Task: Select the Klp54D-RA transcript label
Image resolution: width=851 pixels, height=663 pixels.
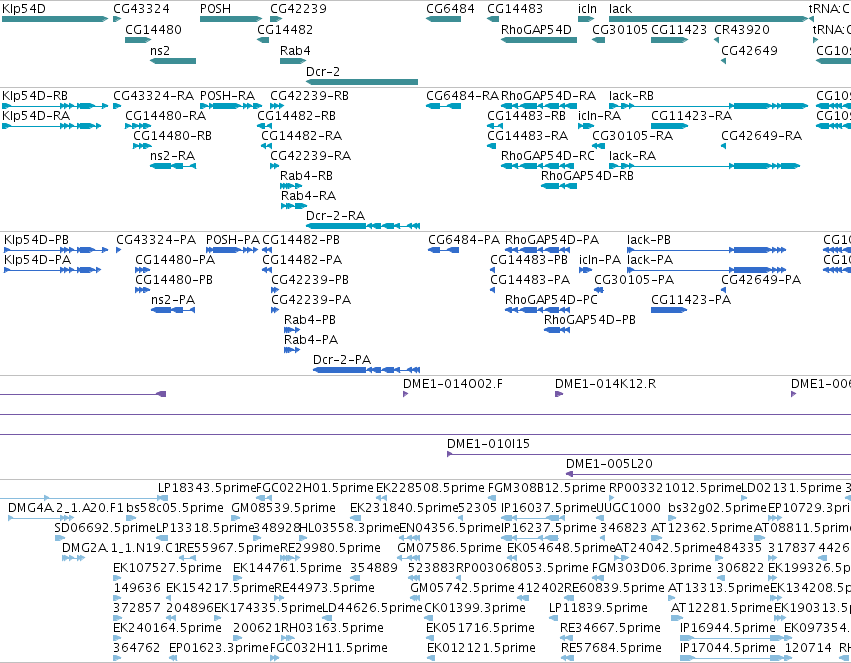Action: point(36,116)
